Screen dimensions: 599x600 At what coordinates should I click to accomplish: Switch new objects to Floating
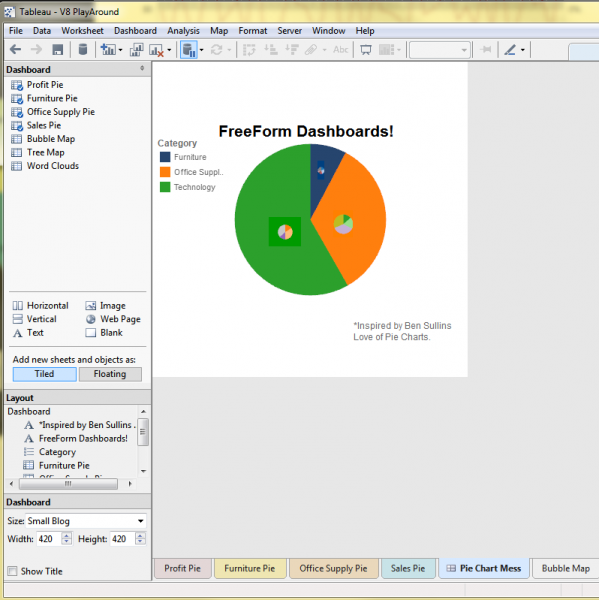110,374
